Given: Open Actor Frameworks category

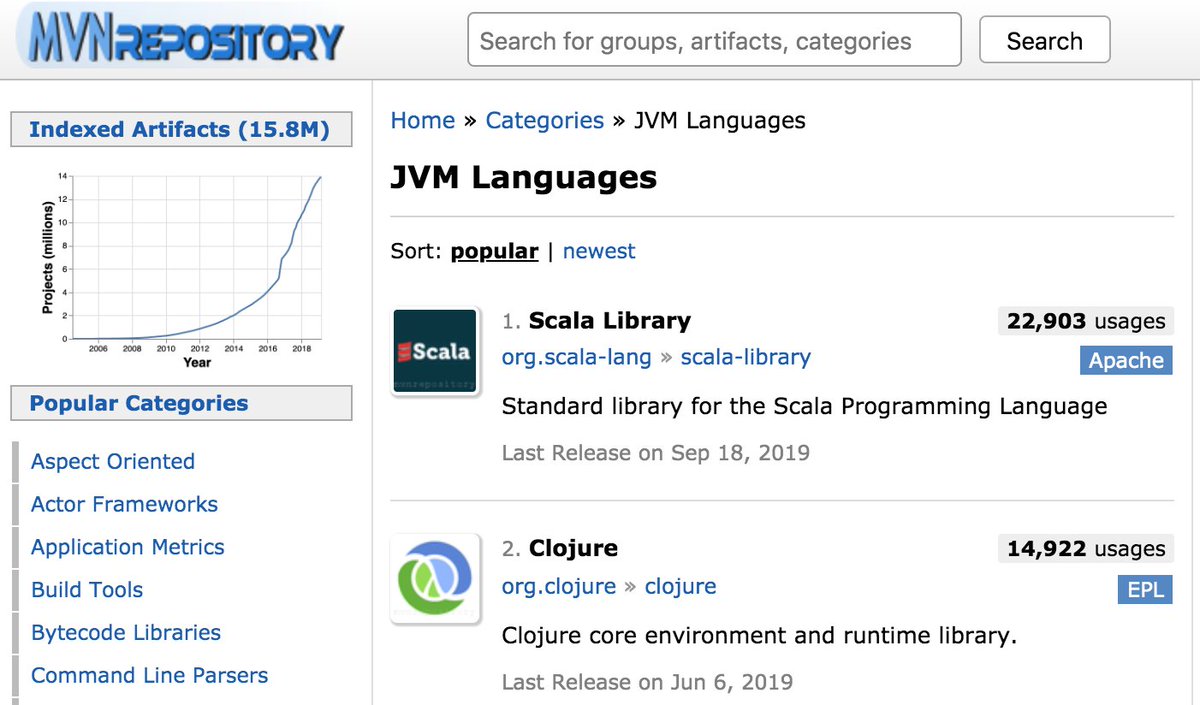Looking at the screenshot, I should click(x=124, y=504).
